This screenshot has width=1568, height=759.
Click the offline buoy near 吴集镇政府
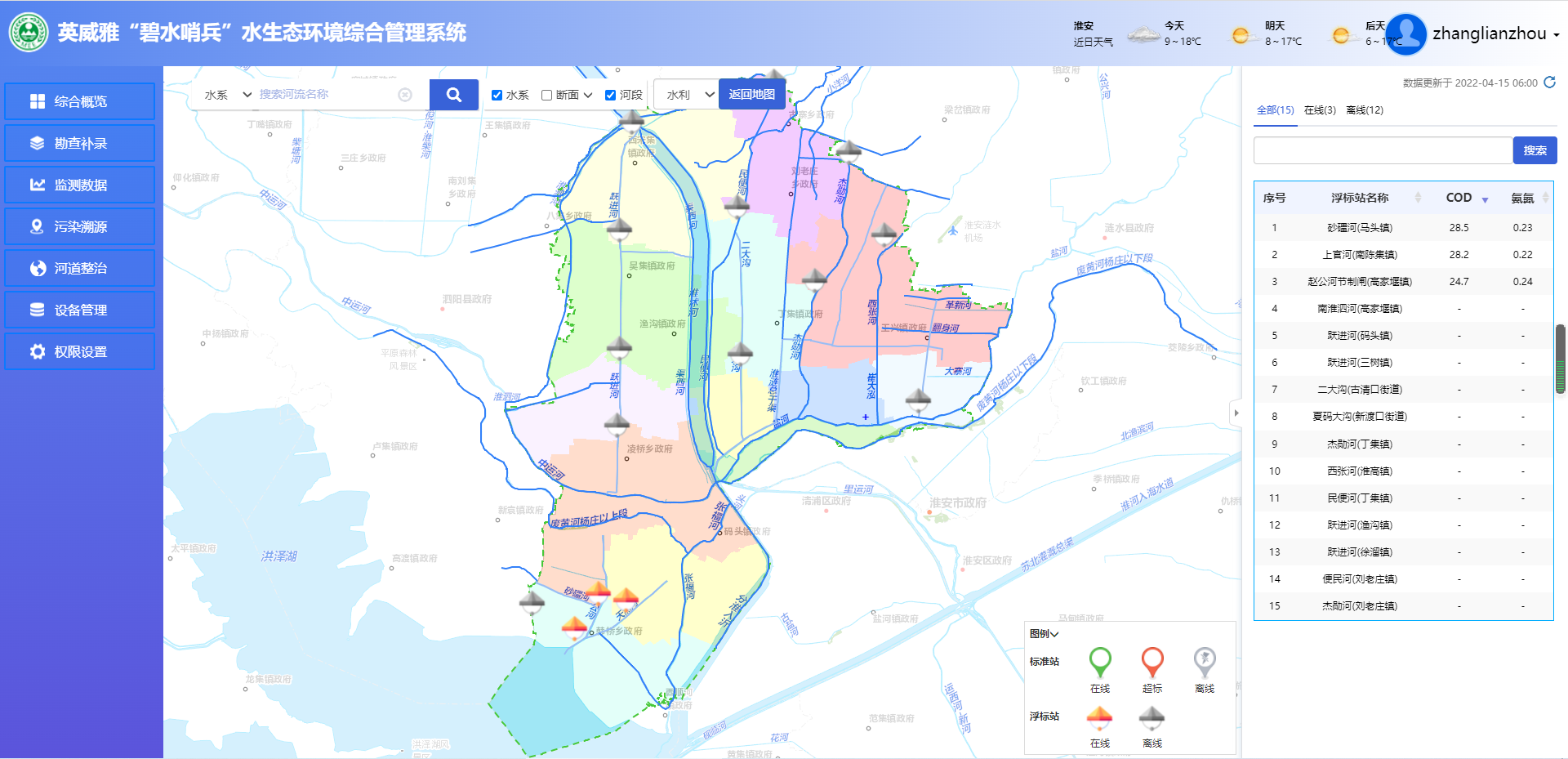[620, 230]
